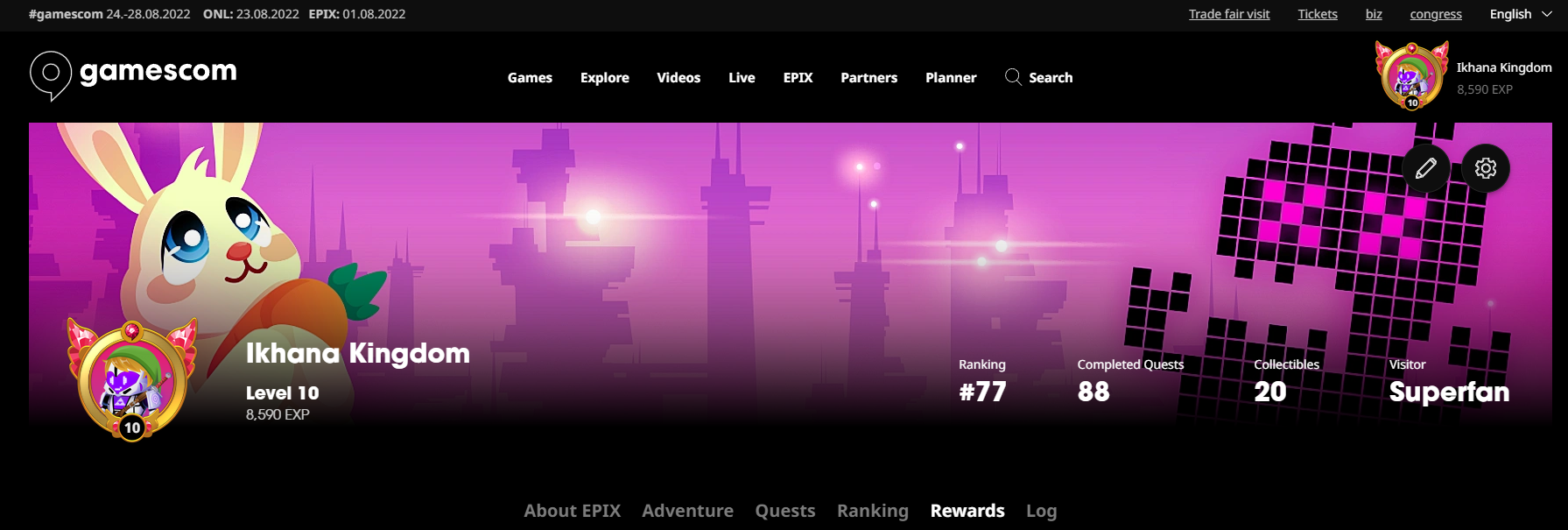This screenshot has width=1568, height=530.
Task: Open the Games menu
Action: (530, 77)
